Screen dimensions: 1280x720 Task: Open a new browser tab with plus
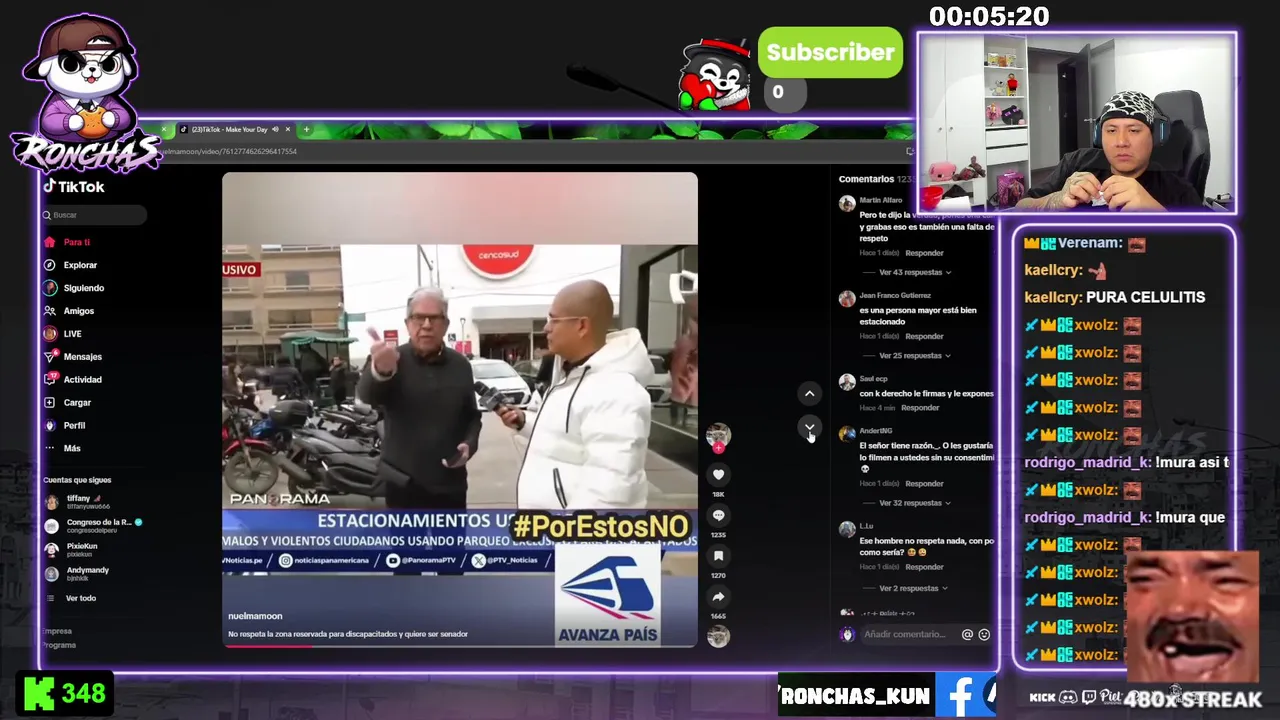tap(306, 129)
